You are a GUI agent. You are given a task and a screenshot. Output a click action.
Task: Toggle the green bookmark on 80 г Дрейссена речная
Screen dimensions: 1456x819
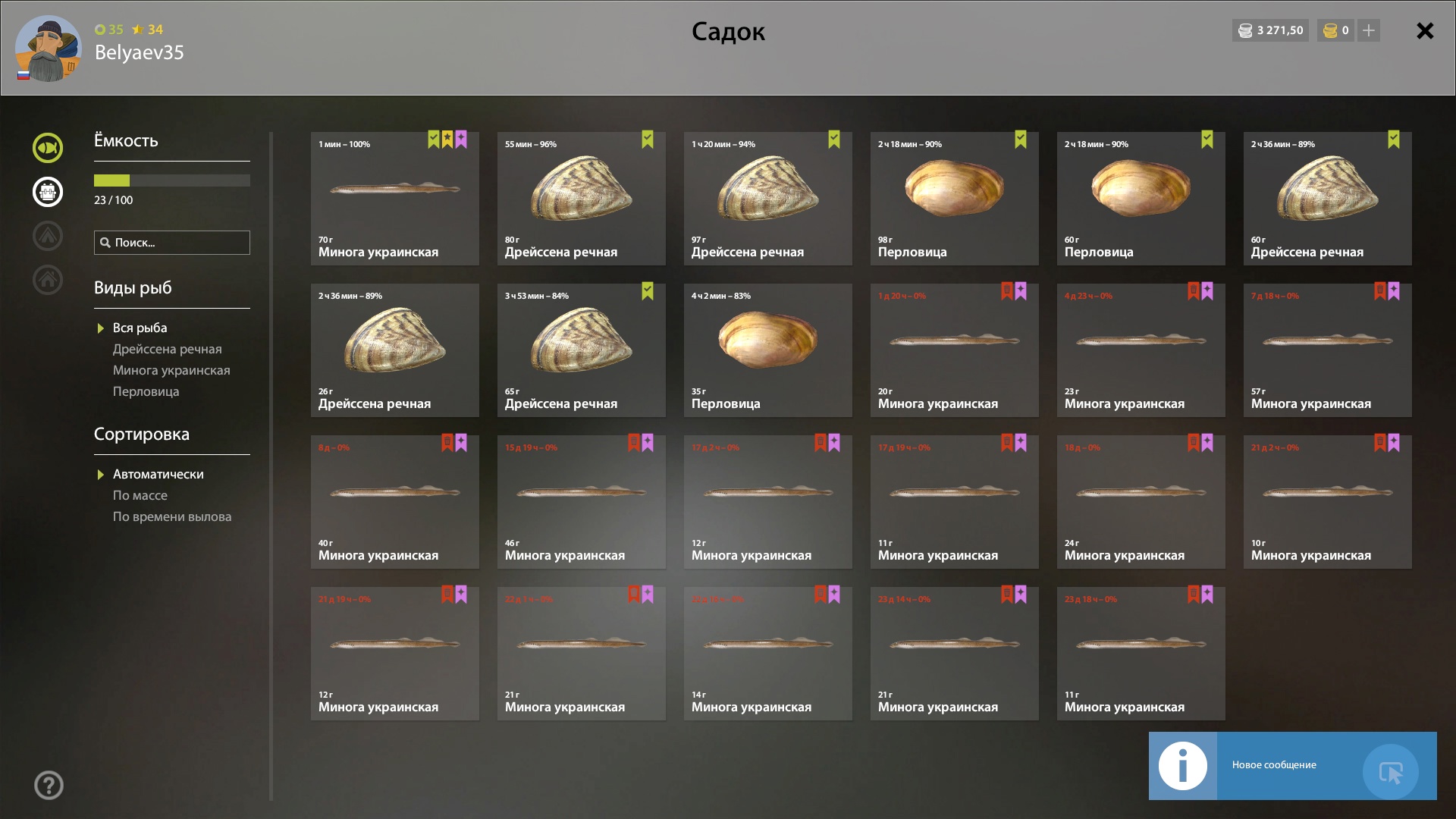(648, 140)
